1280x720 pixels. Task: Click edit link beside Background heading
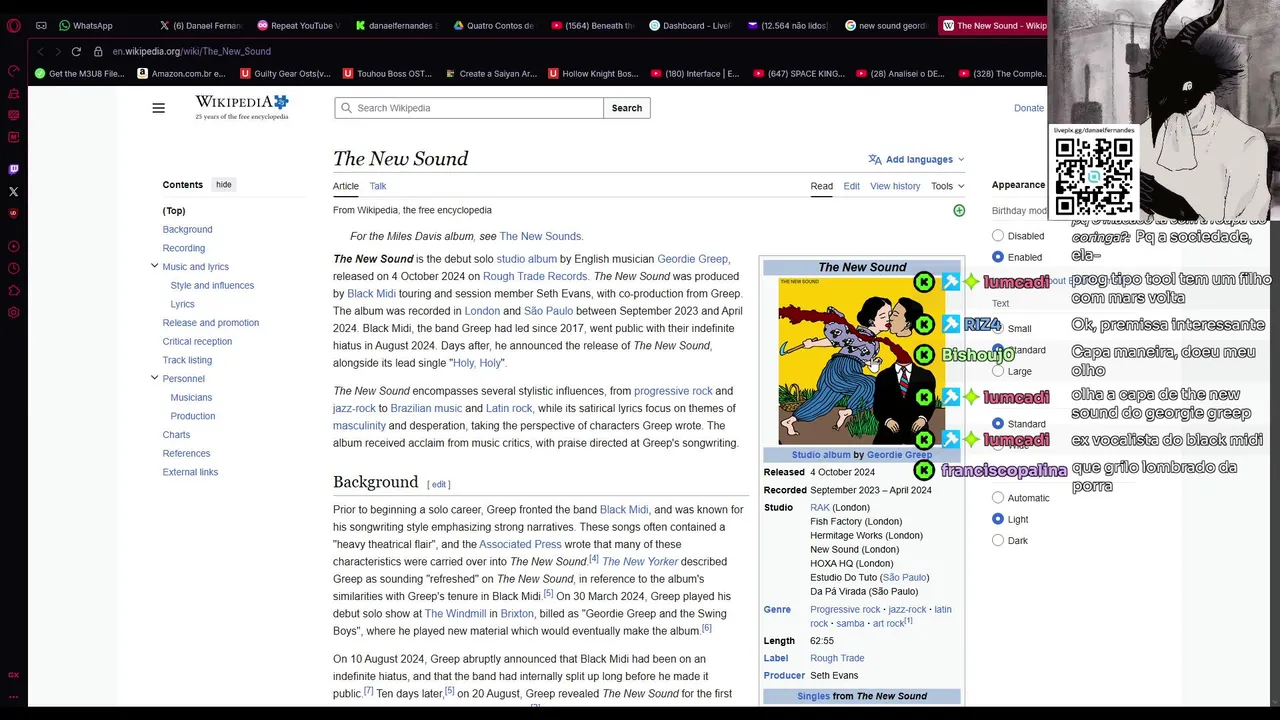click(439, 485)
